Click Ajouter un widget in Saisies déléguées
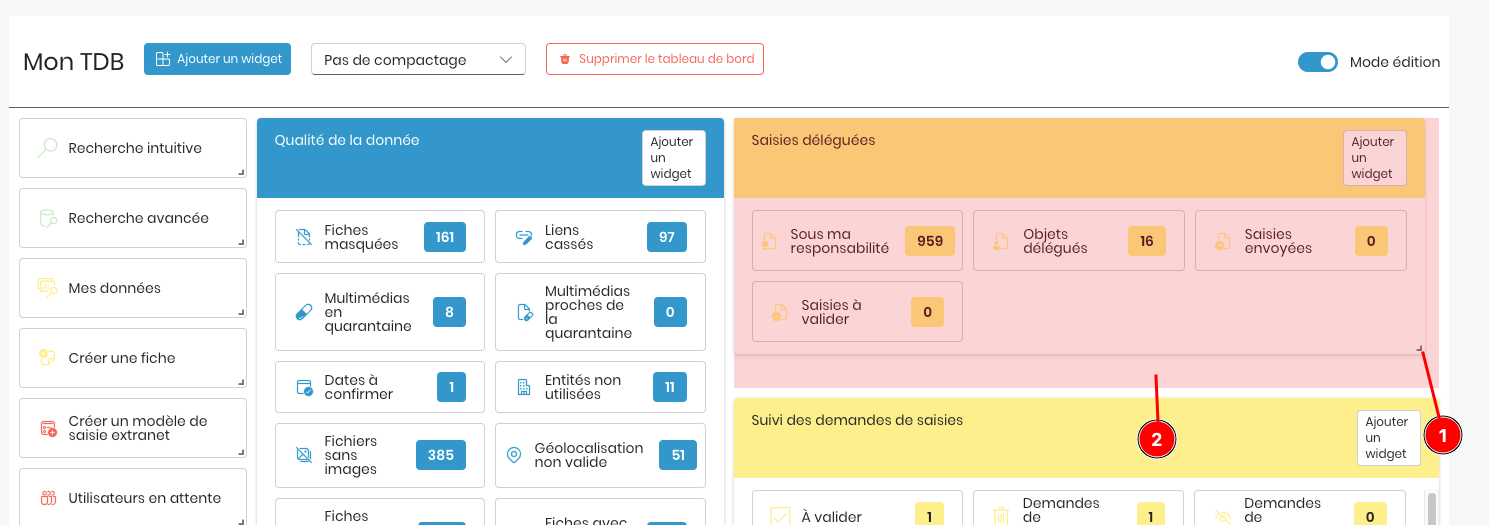Viewport: 1489px width, 525px height. pyautogui.click(x=1375, y=158)
